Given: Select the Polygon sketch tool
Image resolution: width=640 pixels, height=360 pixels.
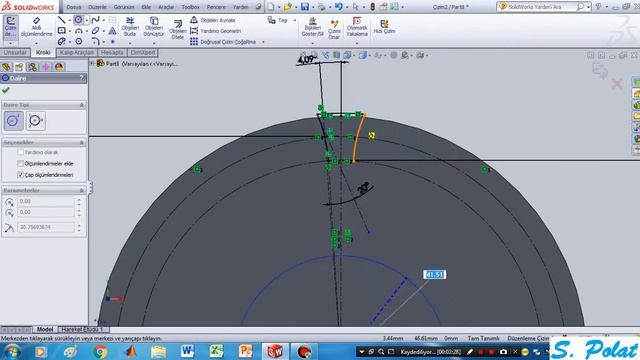Looking at the screenshot, I should (x=78, y=41).
